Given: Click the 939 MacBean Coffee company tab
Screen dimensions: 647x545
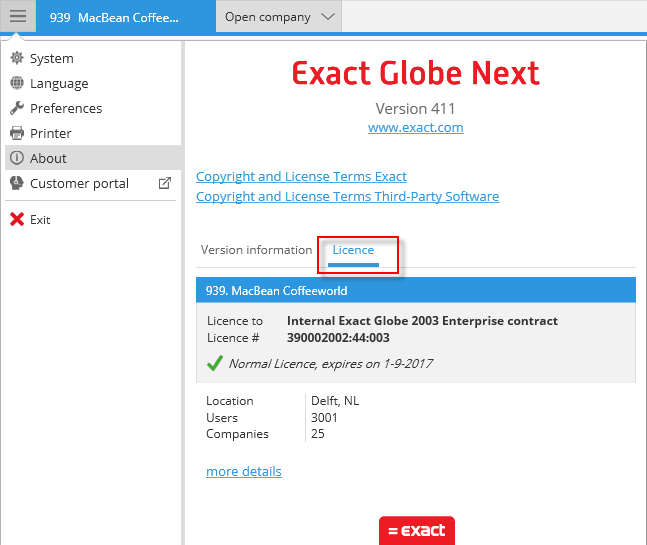Looking at the screenshot, I should coord(125,17).
